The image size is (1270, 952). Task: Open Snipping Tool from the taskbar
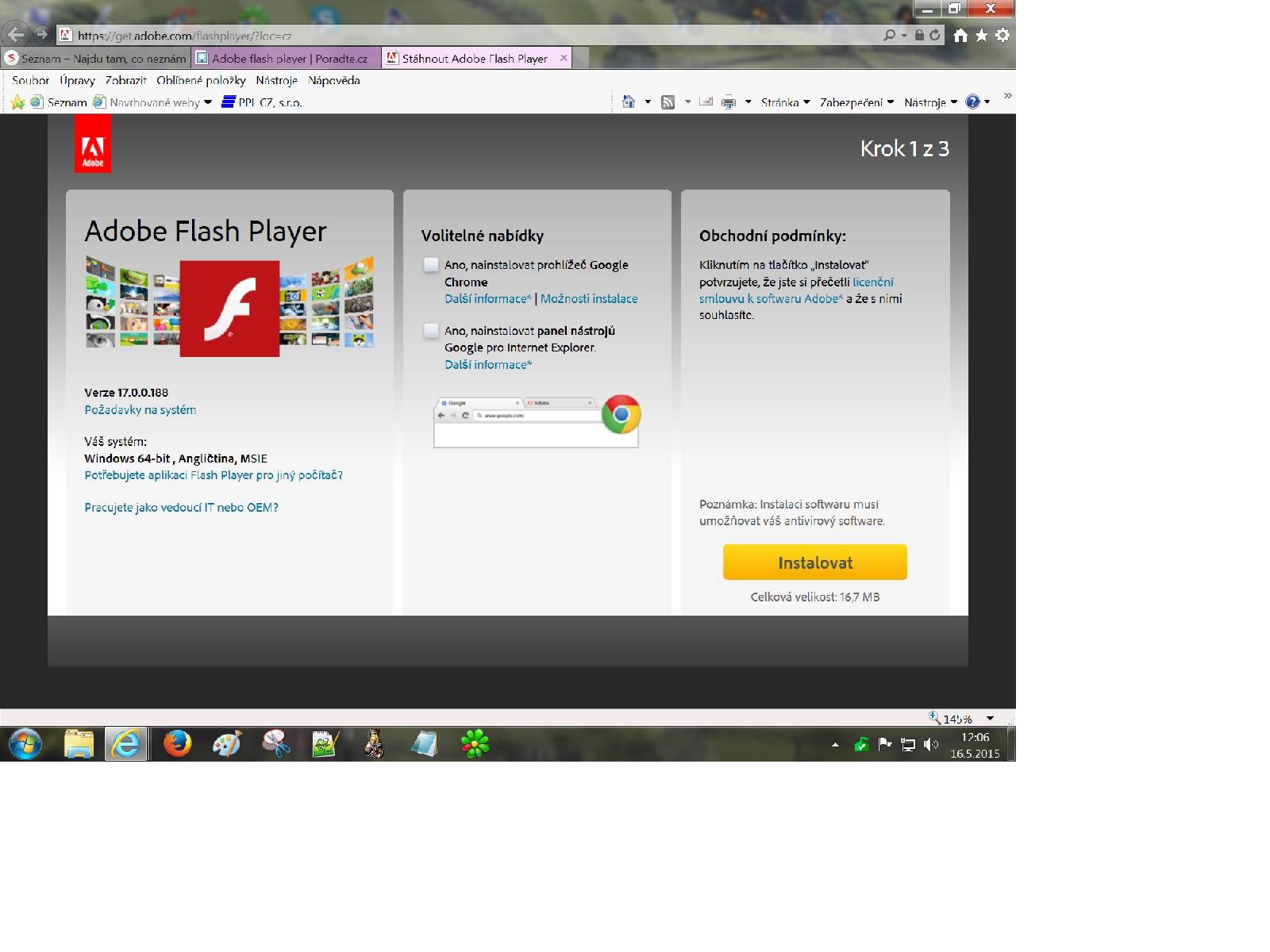pos(276,744)
